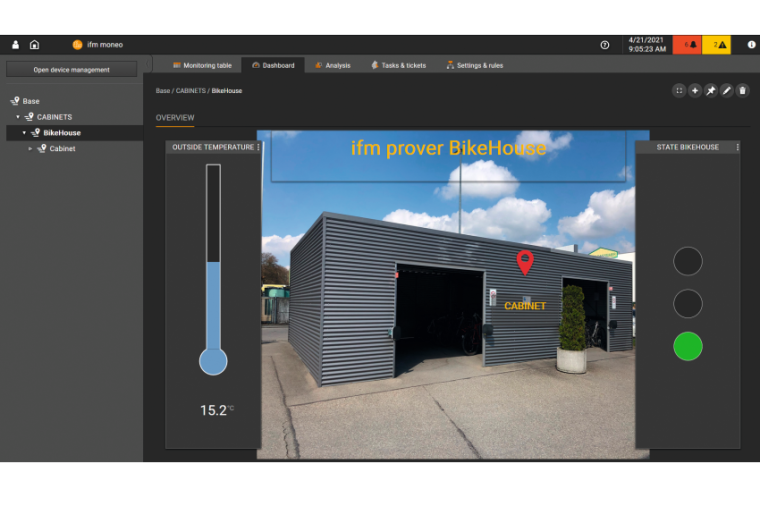760x506 pixels.
Task: Open the help question mark icon
Action: click(604, 45)
